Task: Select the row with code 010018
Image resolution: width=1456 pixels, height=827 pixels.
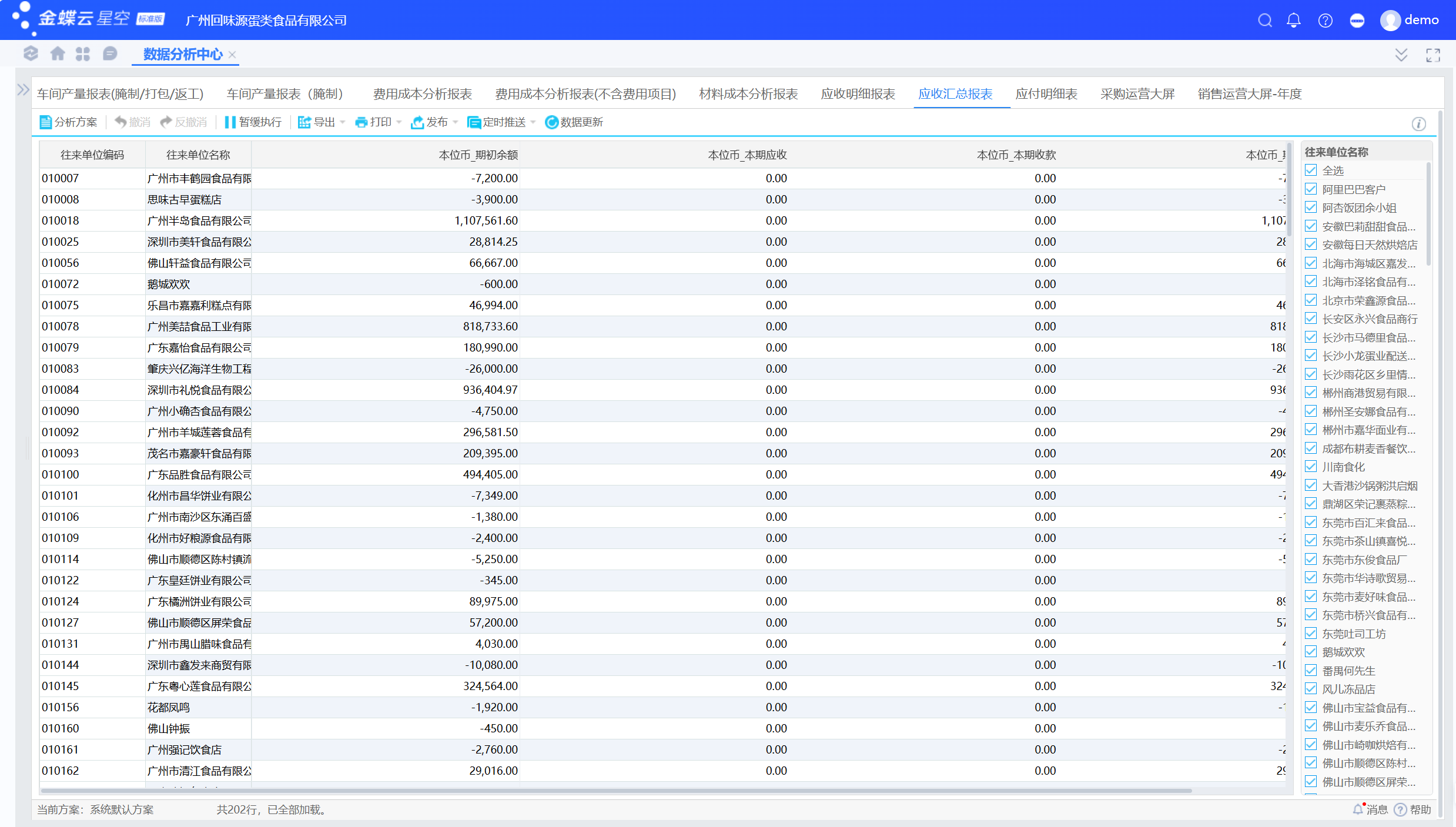Action: tap(662, 221)
